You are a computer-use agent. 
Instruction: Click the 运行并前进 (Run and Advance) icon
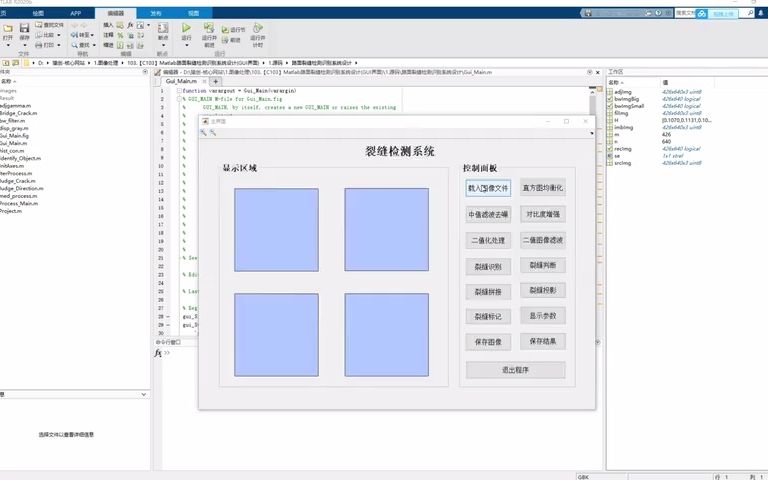click(x=209, y=27)
